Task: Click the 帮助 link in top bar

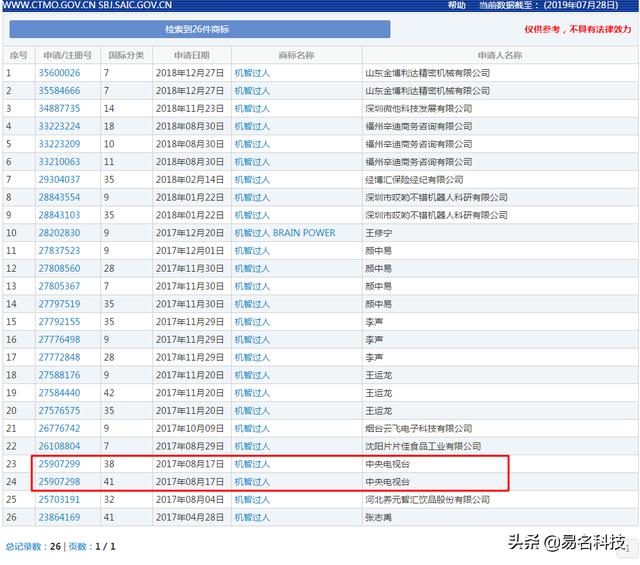Action: (x=456, y=6)
